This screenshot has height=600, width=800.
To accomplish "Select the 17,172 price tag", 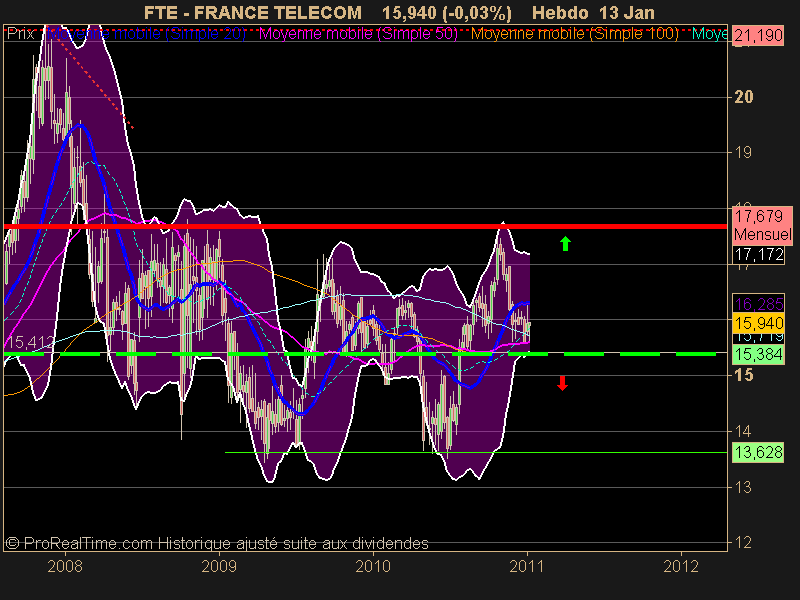I will point(759,254).
